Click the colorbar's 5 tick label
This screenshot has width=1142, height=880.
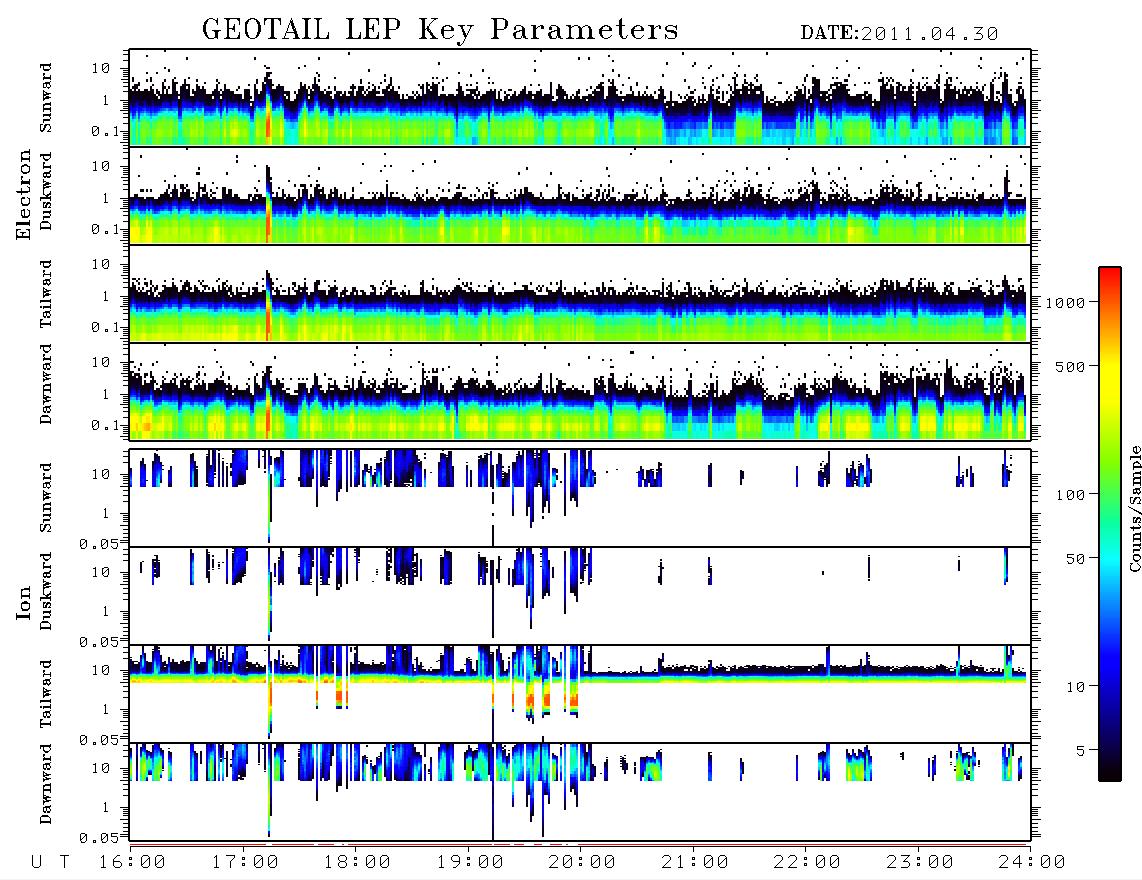point(1081,750)
